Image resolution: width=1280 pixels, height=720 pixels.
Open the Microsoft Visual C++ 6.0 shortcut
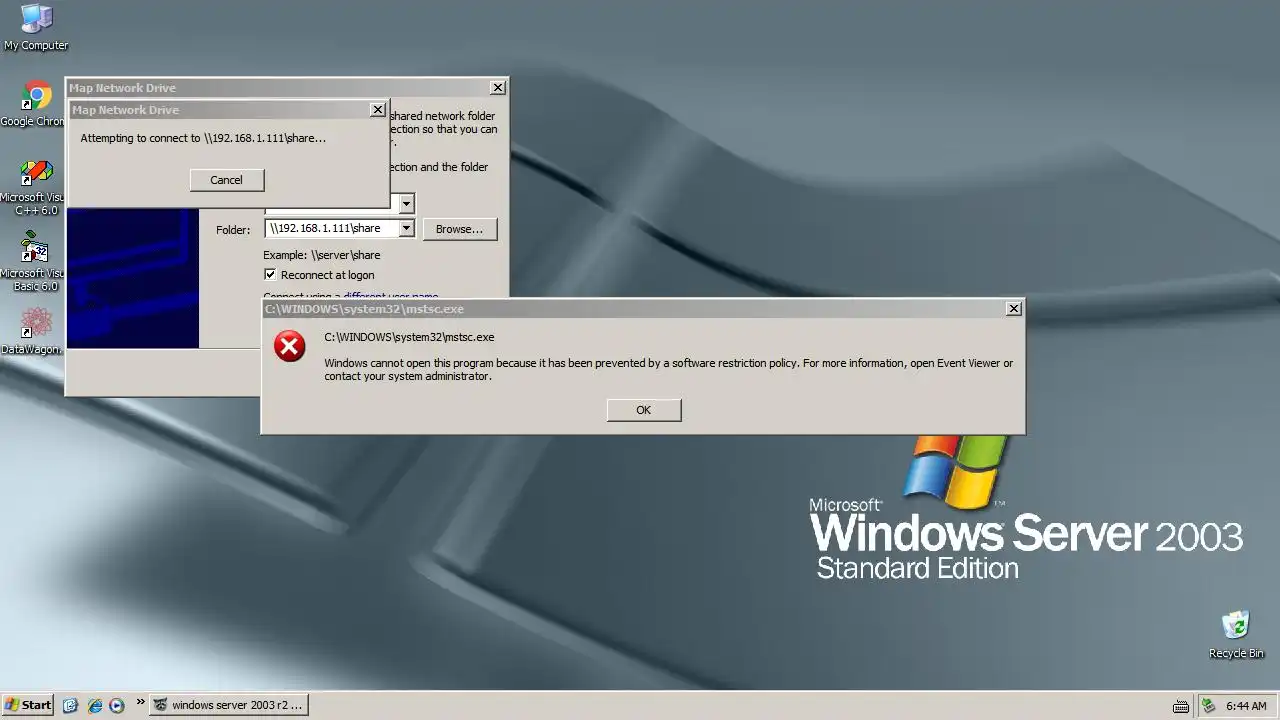[36, 187]
